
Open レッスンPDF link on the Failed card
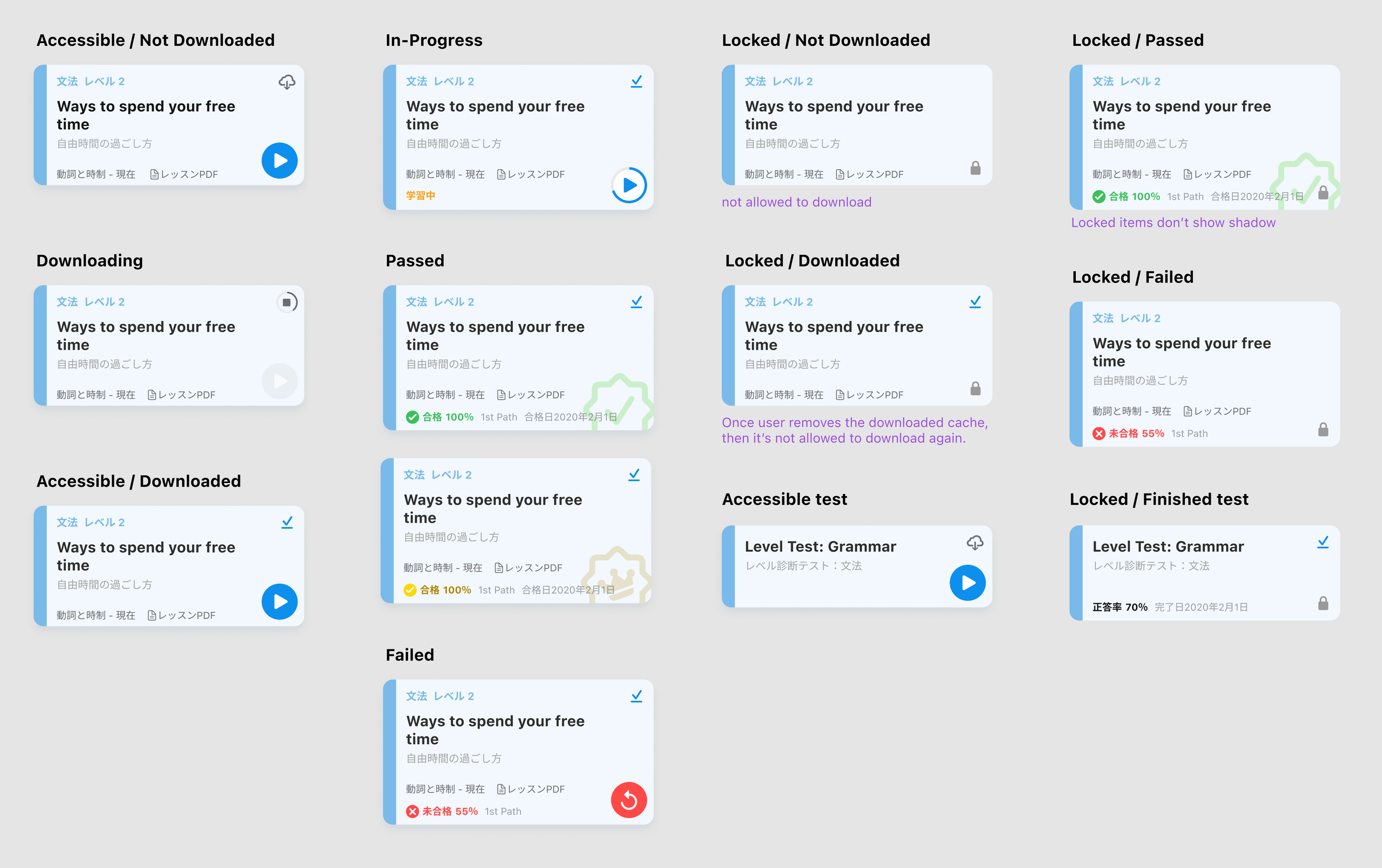pyautogui.click(x=531, y=789)
